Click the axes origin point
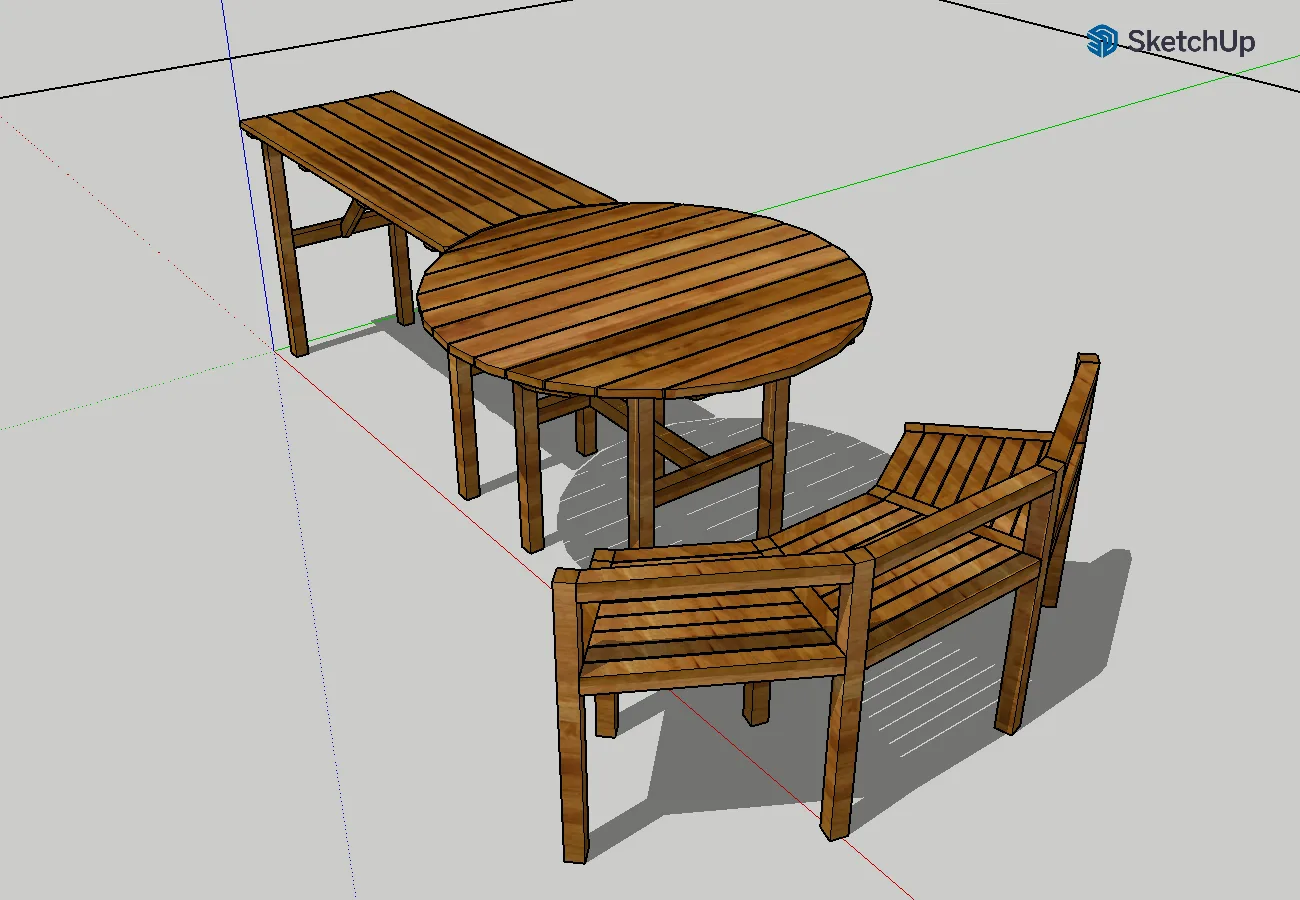 tap(275, 350)
